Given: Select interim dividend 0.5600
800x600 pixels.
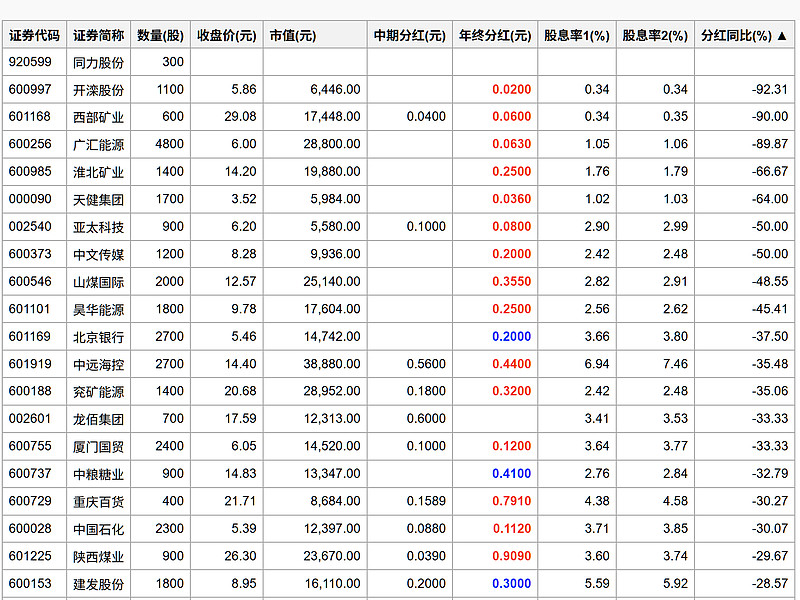Looking at the screenshot, I should click(426, 364).
